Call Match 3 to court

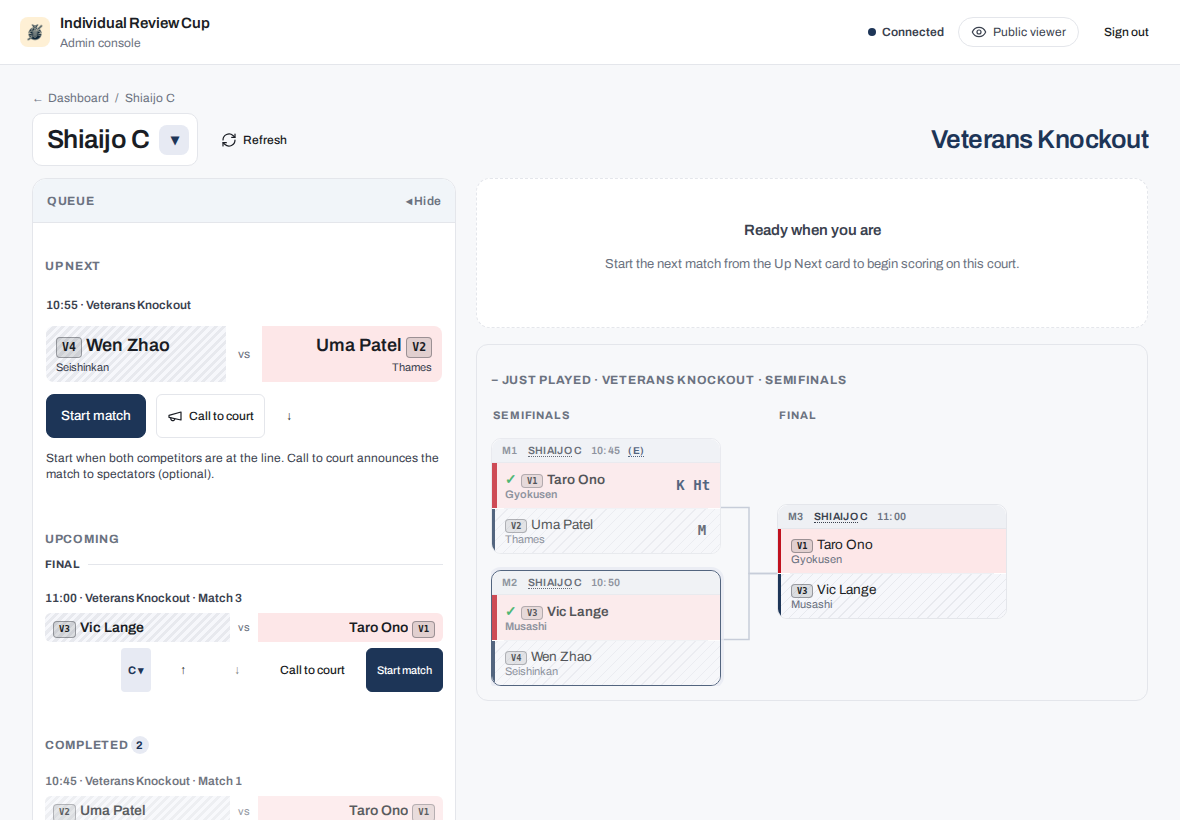click(x=312, y=670)
